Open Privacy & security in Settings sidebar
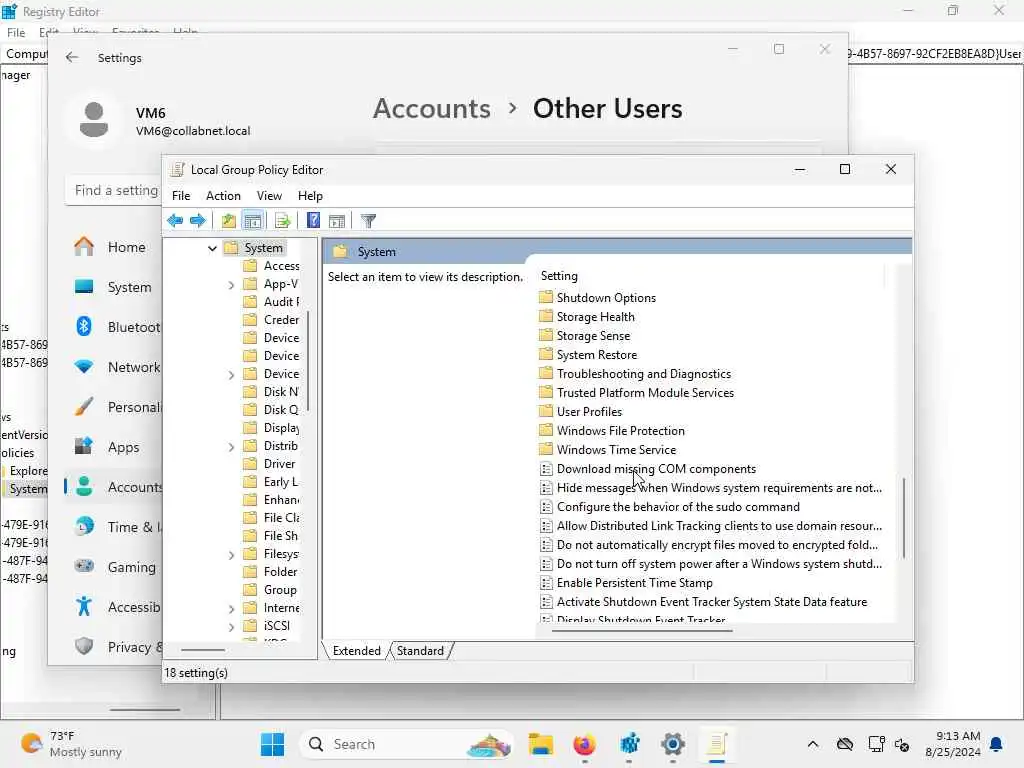Viewport: 1024px width, 768px height. (x=114, y=647)
